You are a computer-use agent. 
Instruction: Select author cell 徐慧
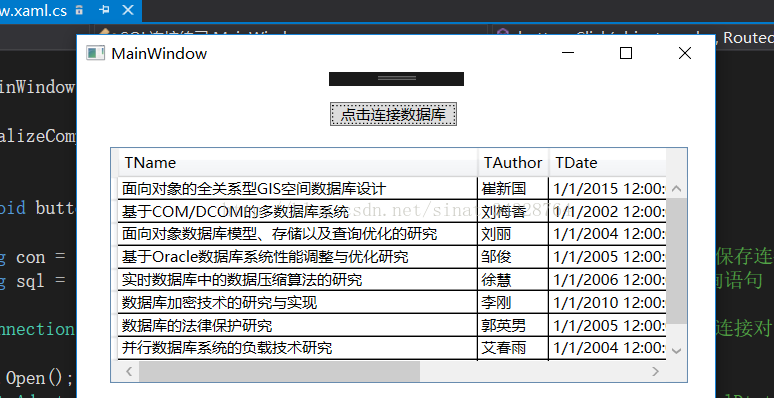click(513, 279)
